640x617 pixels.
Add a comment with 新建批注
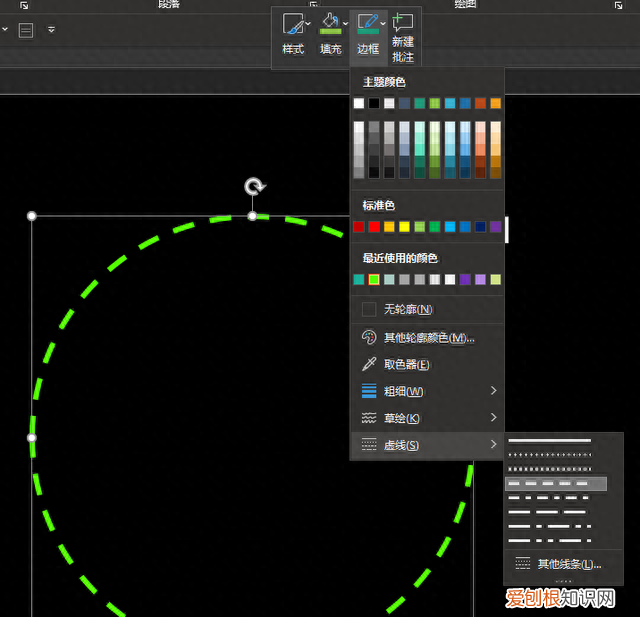coord(403,35)
